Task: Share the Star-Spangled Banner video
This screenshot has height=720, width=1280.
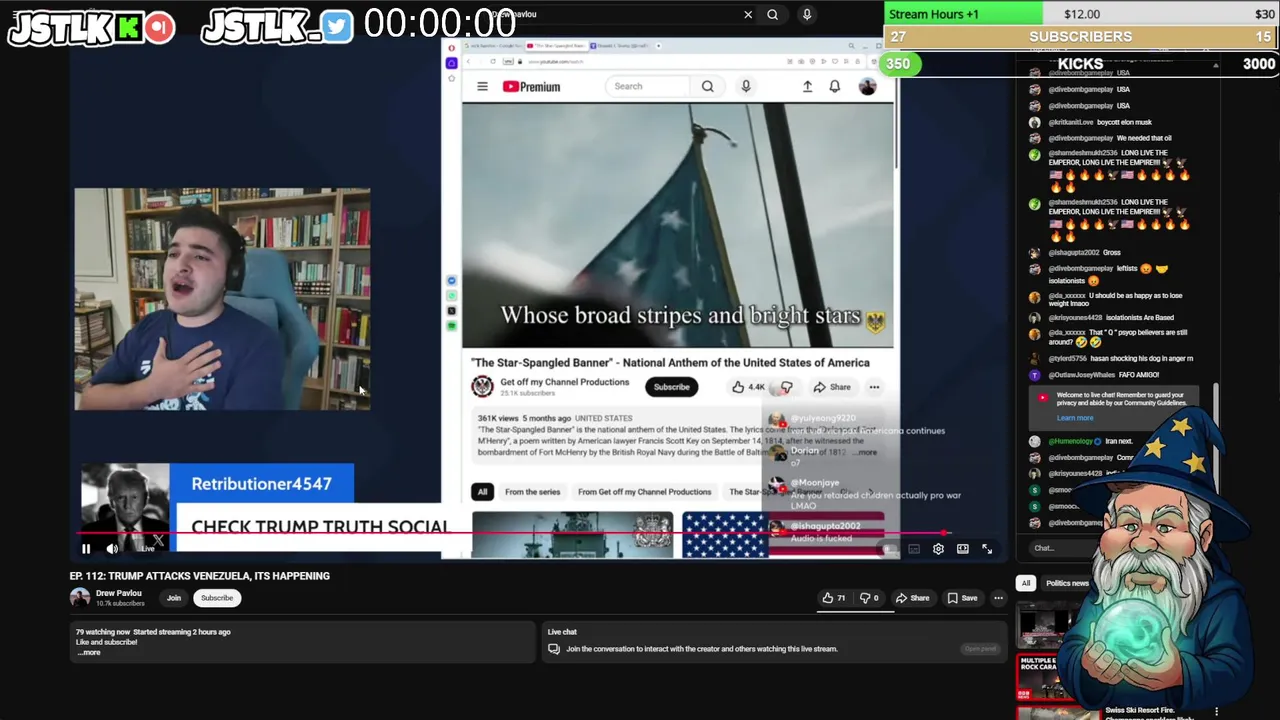Action: (x=832, y=387)
